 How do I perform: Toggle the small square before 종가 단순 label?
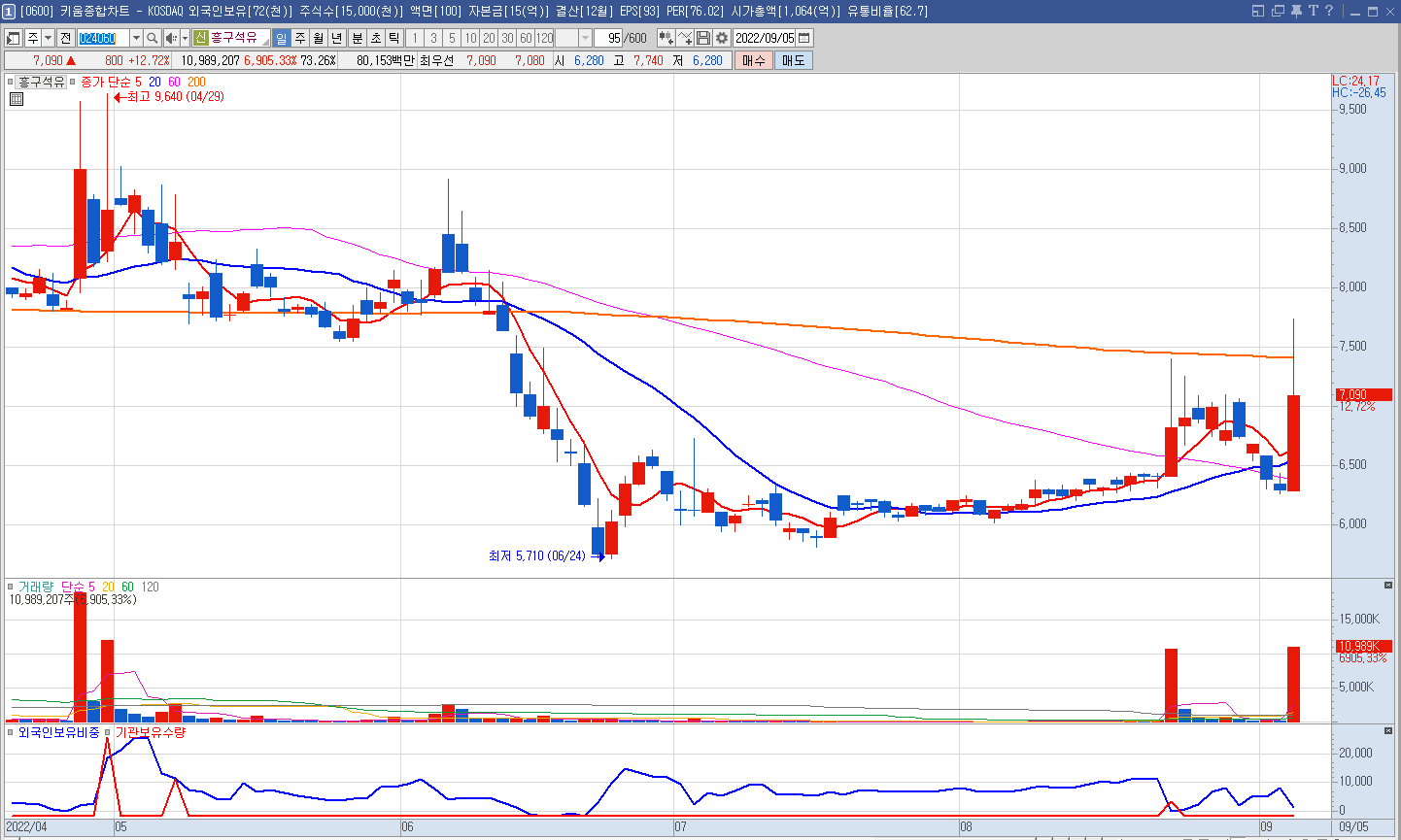click(73, 83)
